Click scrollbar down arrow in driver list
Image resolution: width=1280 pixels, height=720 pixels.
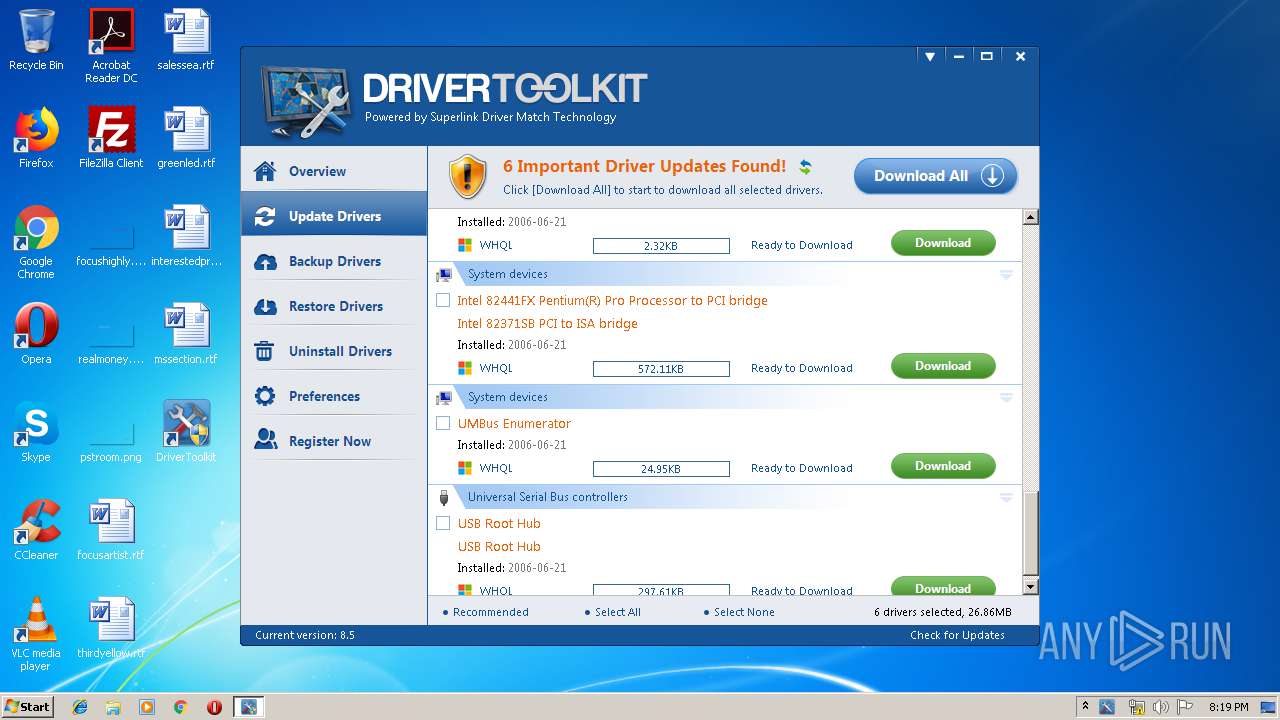tap(1031, 587)
